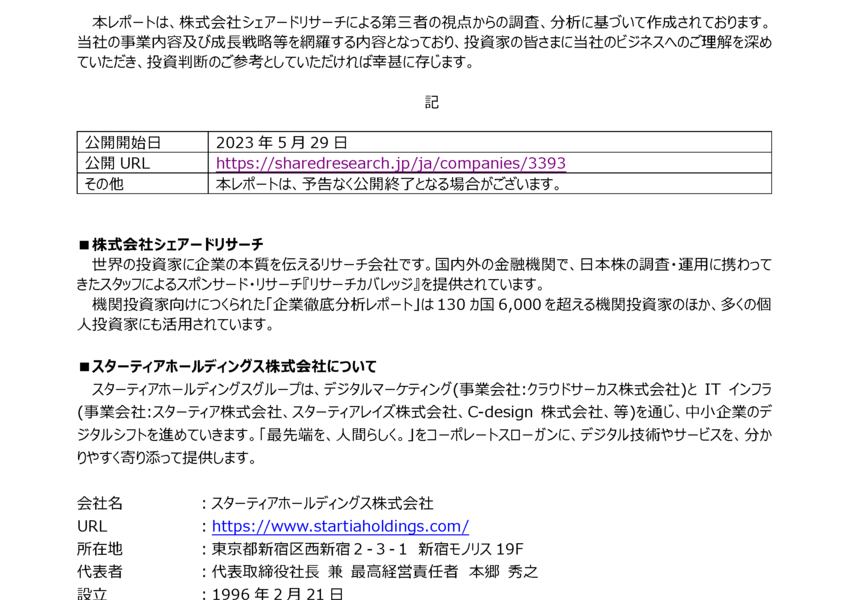
Task: Click the text 'クラウドサーカス株式会社'
Action: click(x=603, y=390)
